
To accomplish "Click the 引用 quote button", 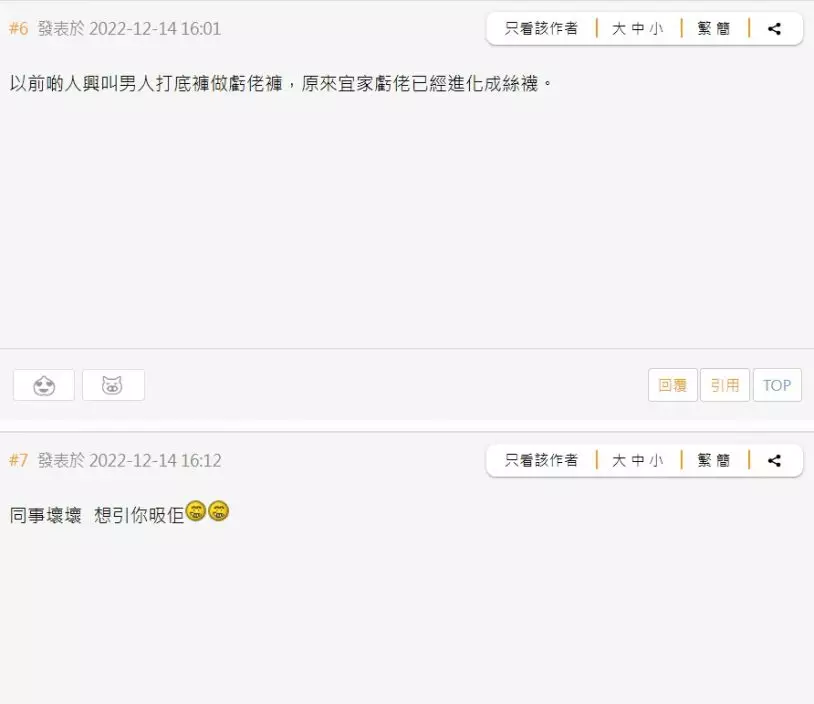I will coord(725,385).
